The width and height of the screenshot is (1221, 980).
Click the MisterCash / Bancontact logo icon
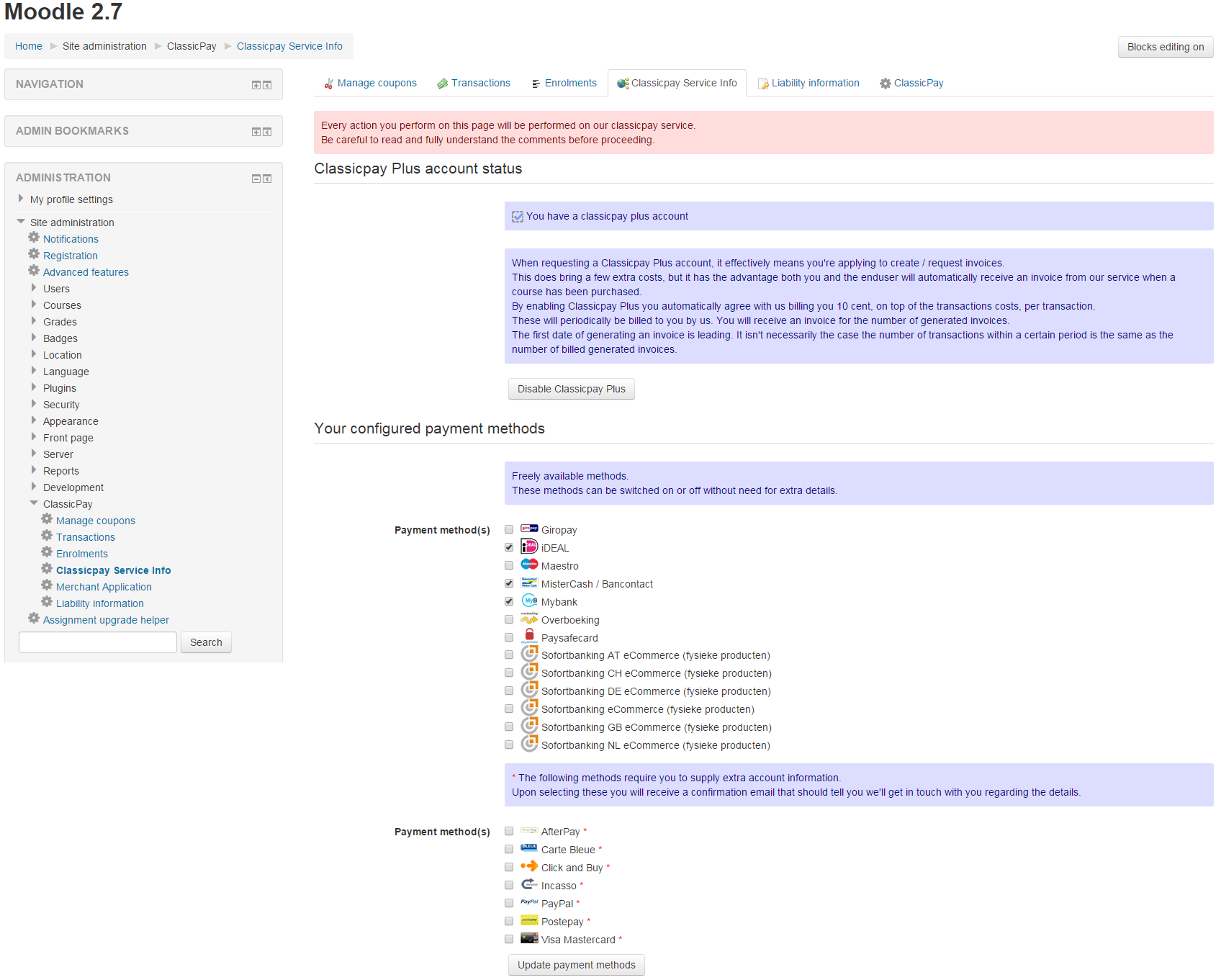pyautogui.click(x=529, y=583)
